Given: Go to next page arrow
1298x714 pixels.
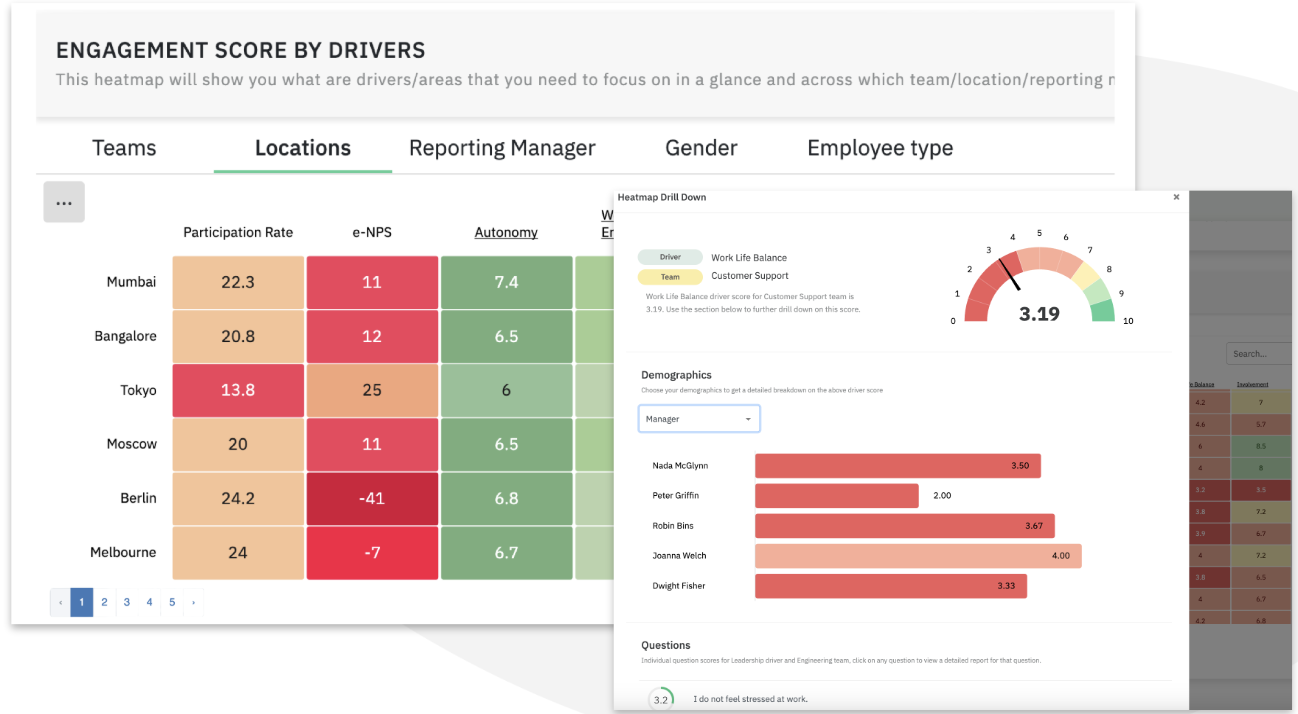Looking at the screenshot, I should [x=193, y=602].
